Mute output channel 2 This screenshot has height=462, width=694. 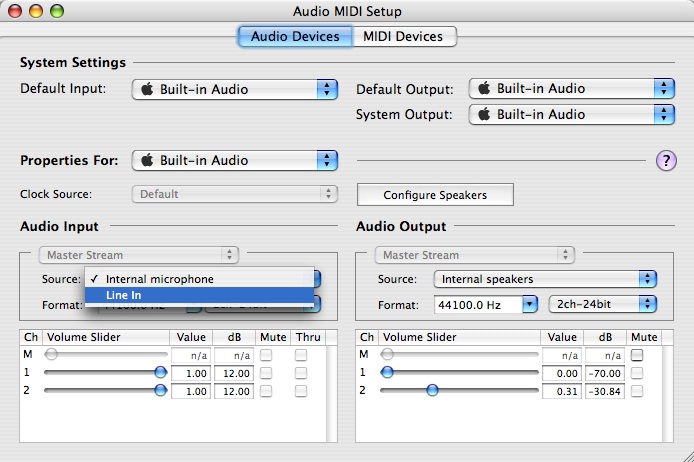[637, 391]
